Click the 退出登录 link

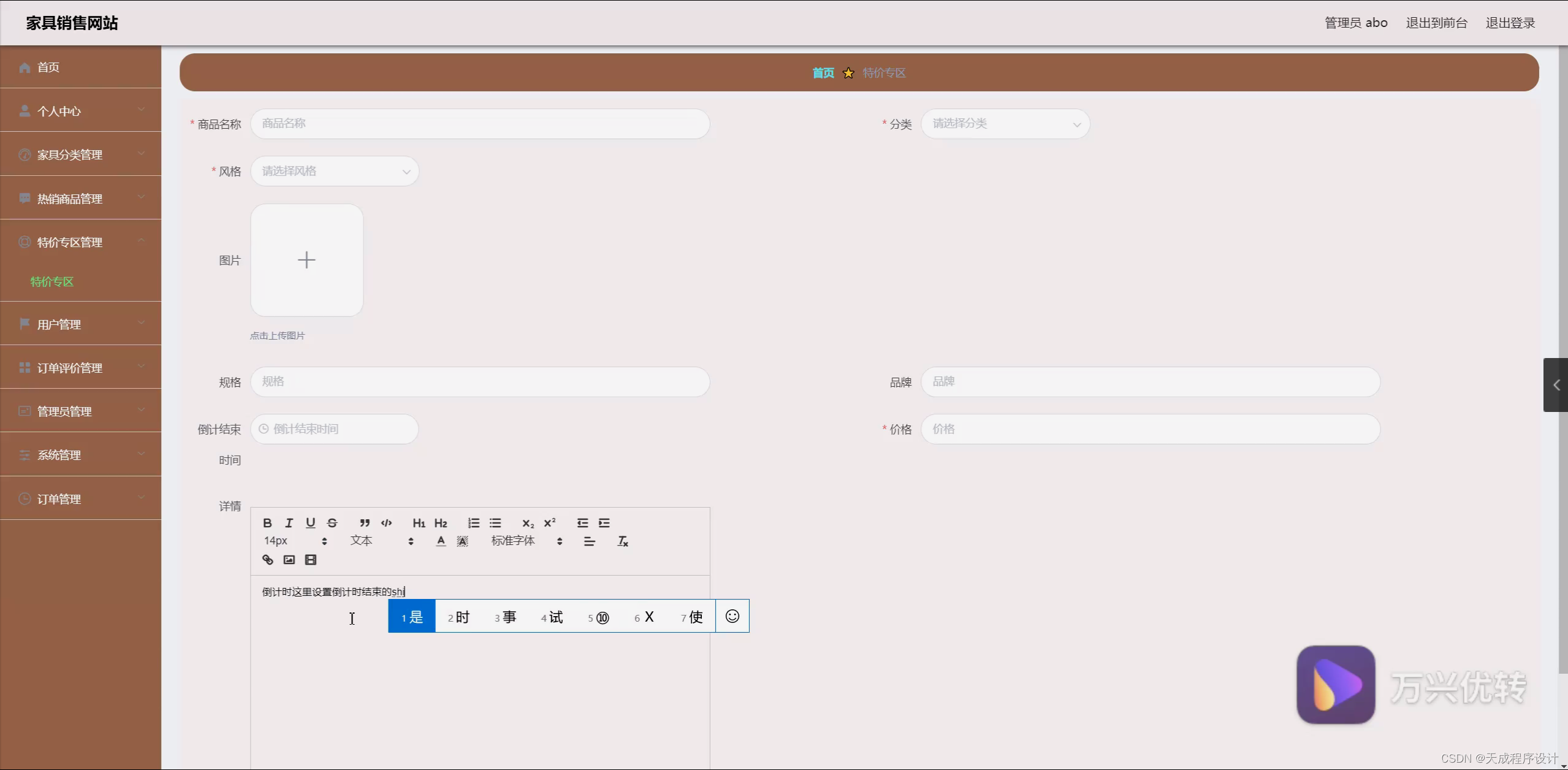(1510, 23)
